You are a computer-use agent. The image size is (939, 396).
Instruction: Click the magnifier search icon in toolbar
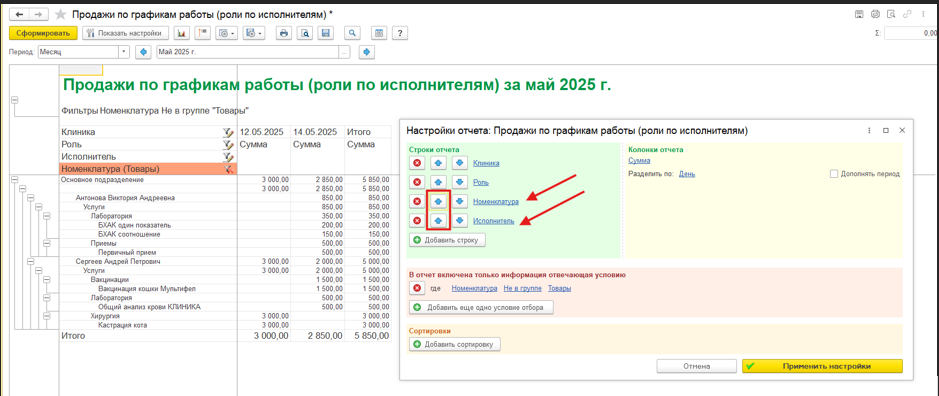(353, 33)
